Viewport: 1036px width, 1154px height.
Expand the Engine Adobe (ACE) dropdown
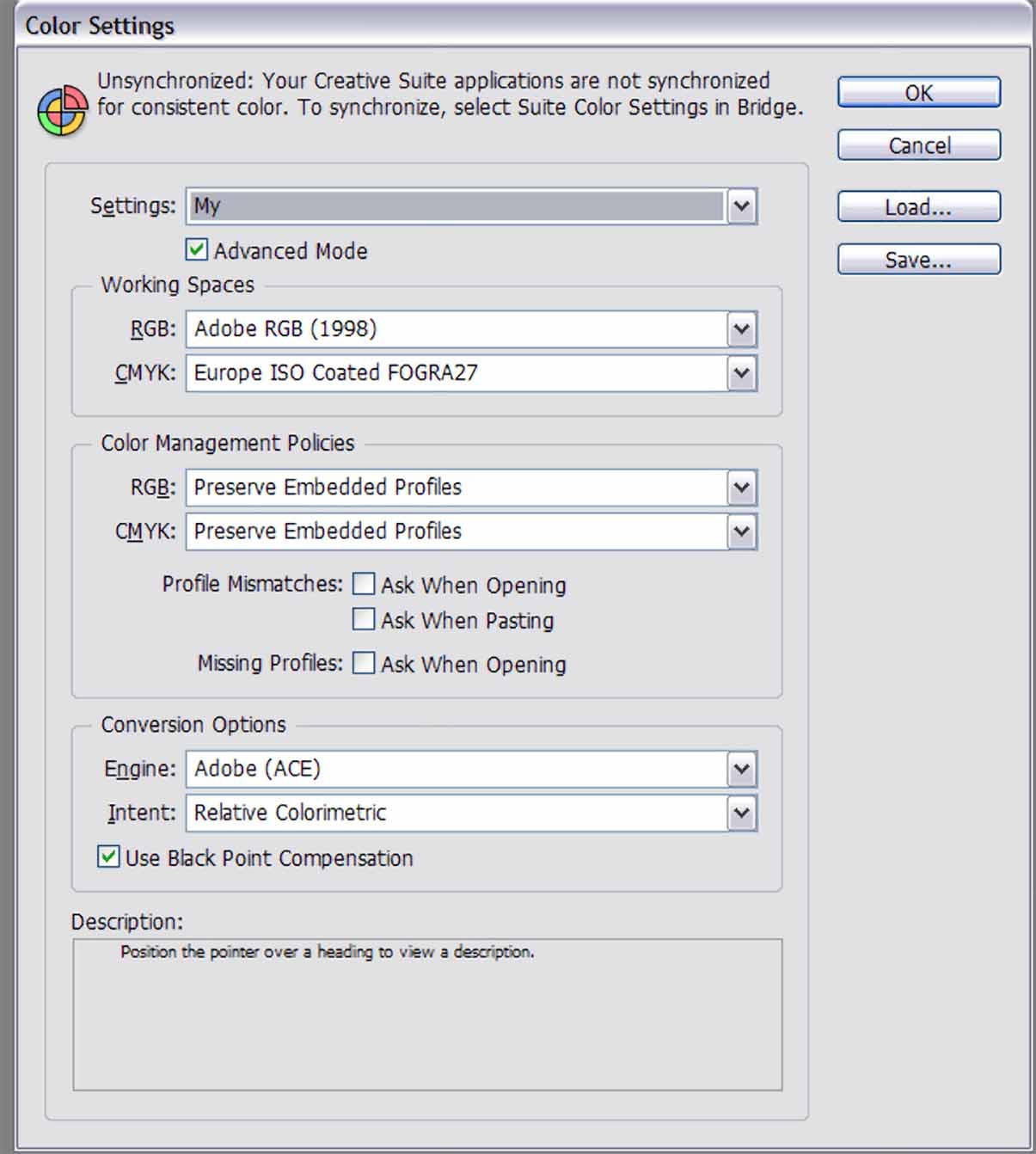[x=471, y=769]
